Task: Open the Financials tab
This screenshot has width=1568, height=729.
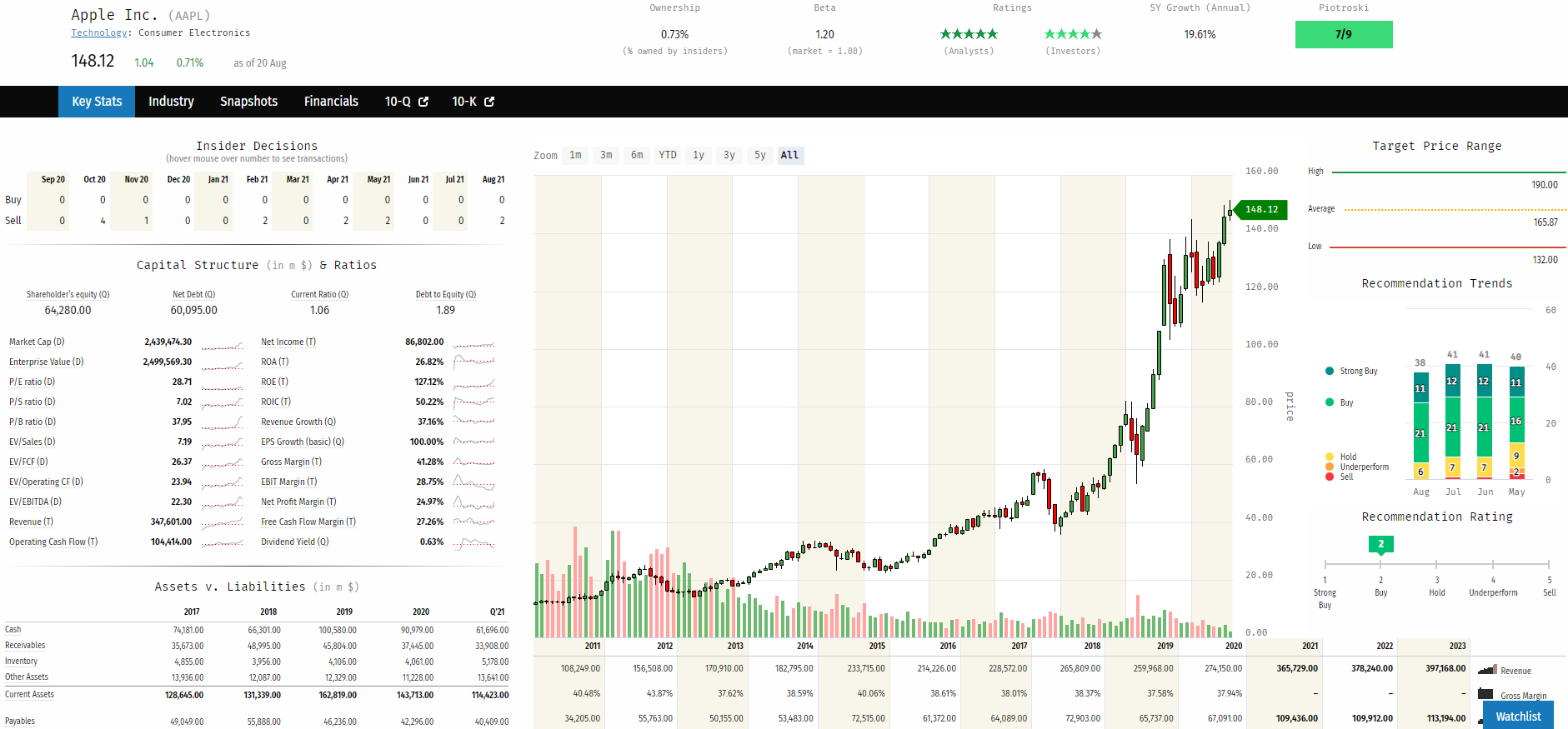Action: (331, 102)
